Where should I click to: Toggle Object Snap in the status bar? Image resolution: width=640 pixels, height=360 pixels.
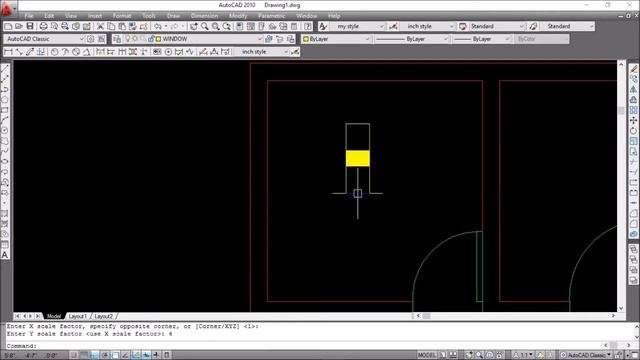pos(116,355)
